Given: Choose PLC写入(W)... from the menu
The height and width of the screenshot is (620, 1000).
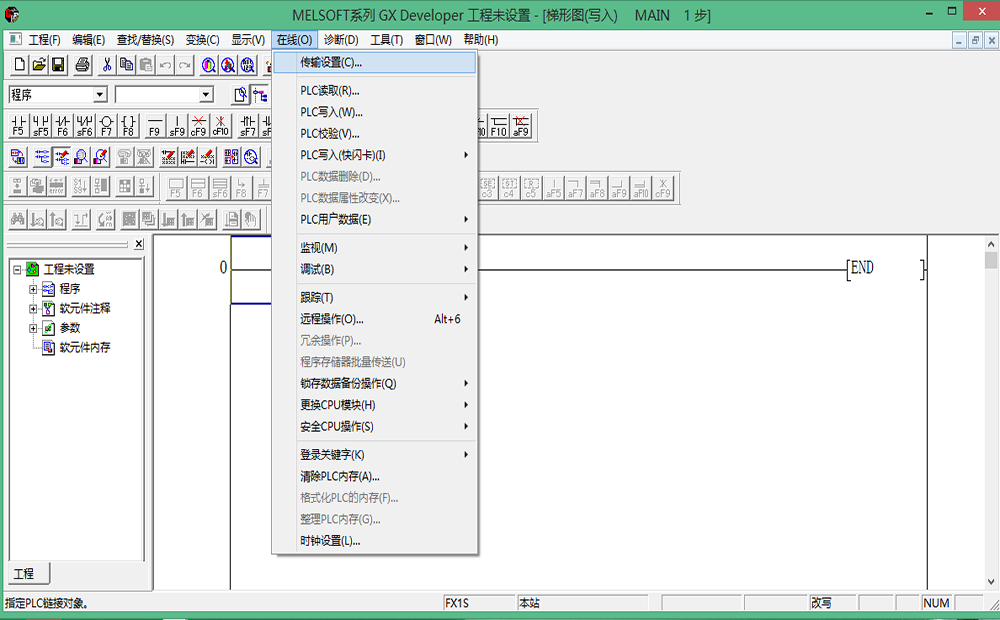Looking at the screenshot, I should (331, 112).
